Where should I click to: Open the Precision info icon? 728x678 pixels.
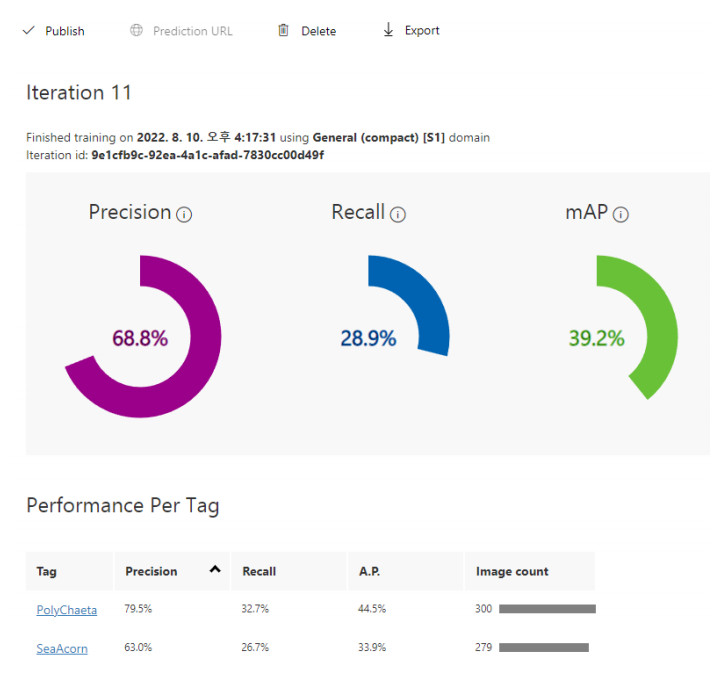(184, 214)
